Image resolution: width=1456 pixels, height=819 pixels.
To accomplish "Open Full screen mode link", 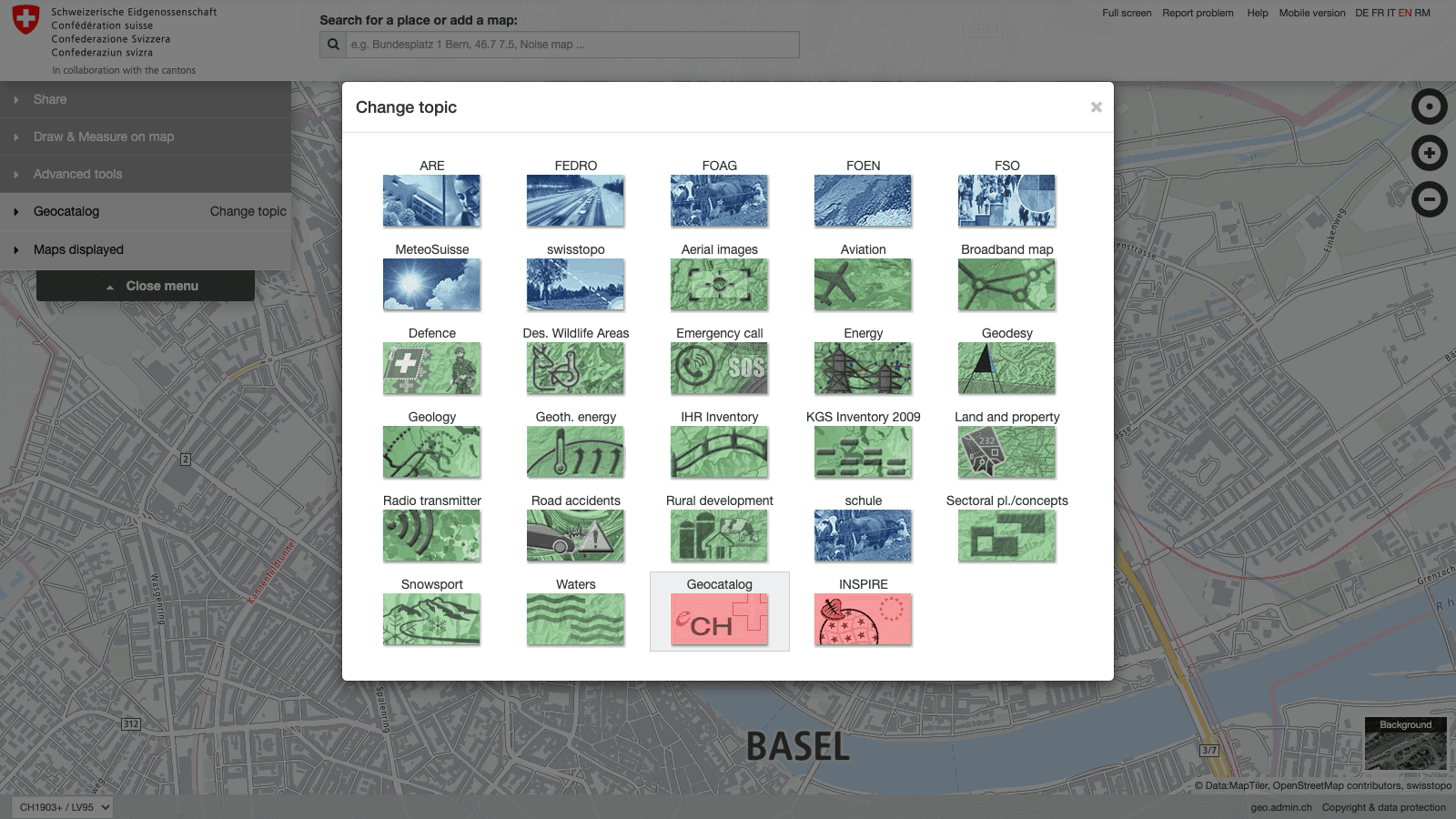I will click(1127, 13).
